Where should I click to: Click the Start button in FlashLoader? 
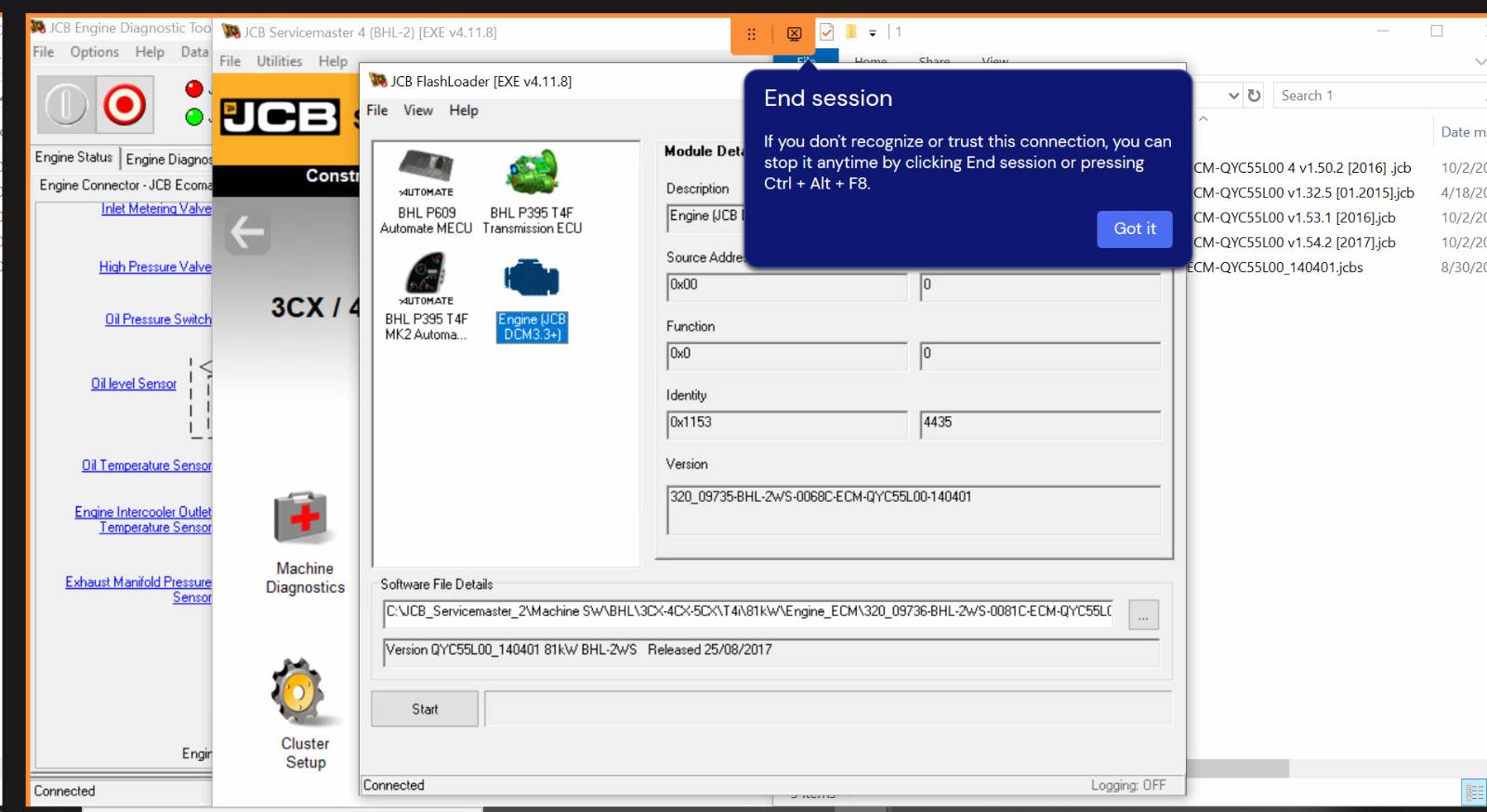425,709
